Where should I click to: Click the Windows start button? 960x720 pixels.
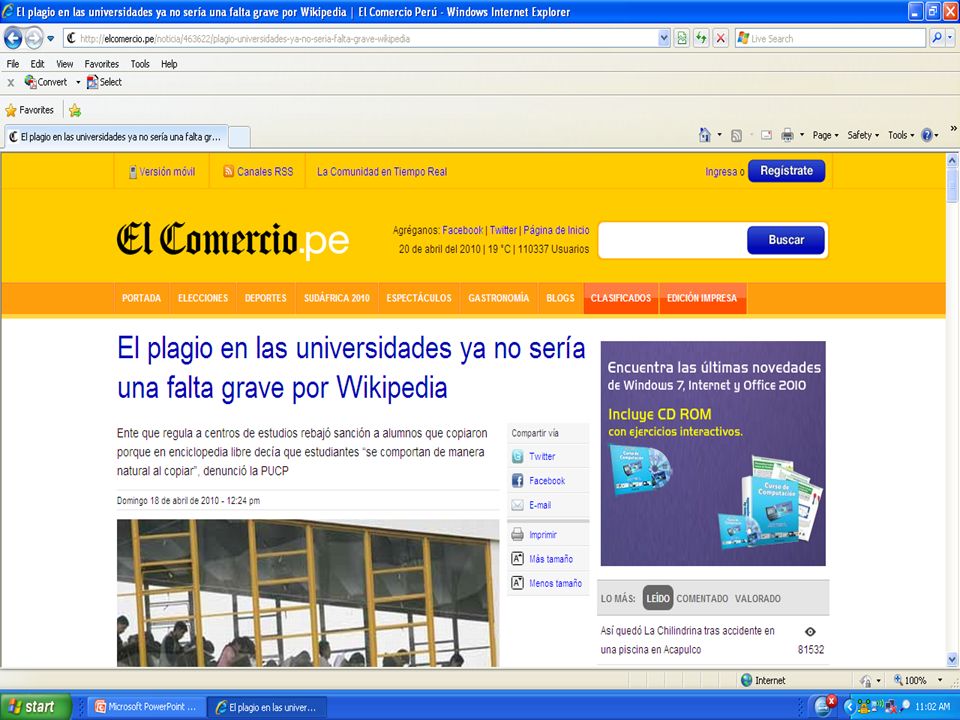pyautogui.click(x=36, y=707)
